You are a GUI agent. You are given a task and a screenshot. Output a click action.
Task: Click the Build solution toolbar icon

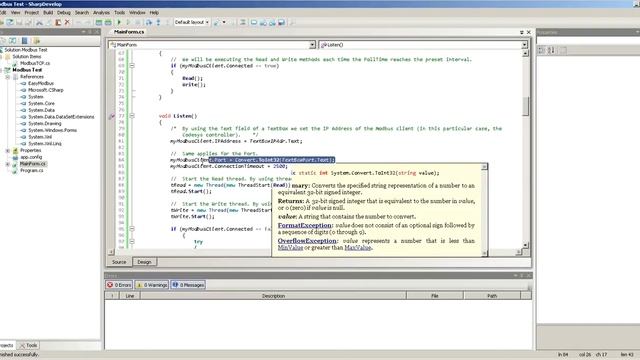(x=99, y=22)
